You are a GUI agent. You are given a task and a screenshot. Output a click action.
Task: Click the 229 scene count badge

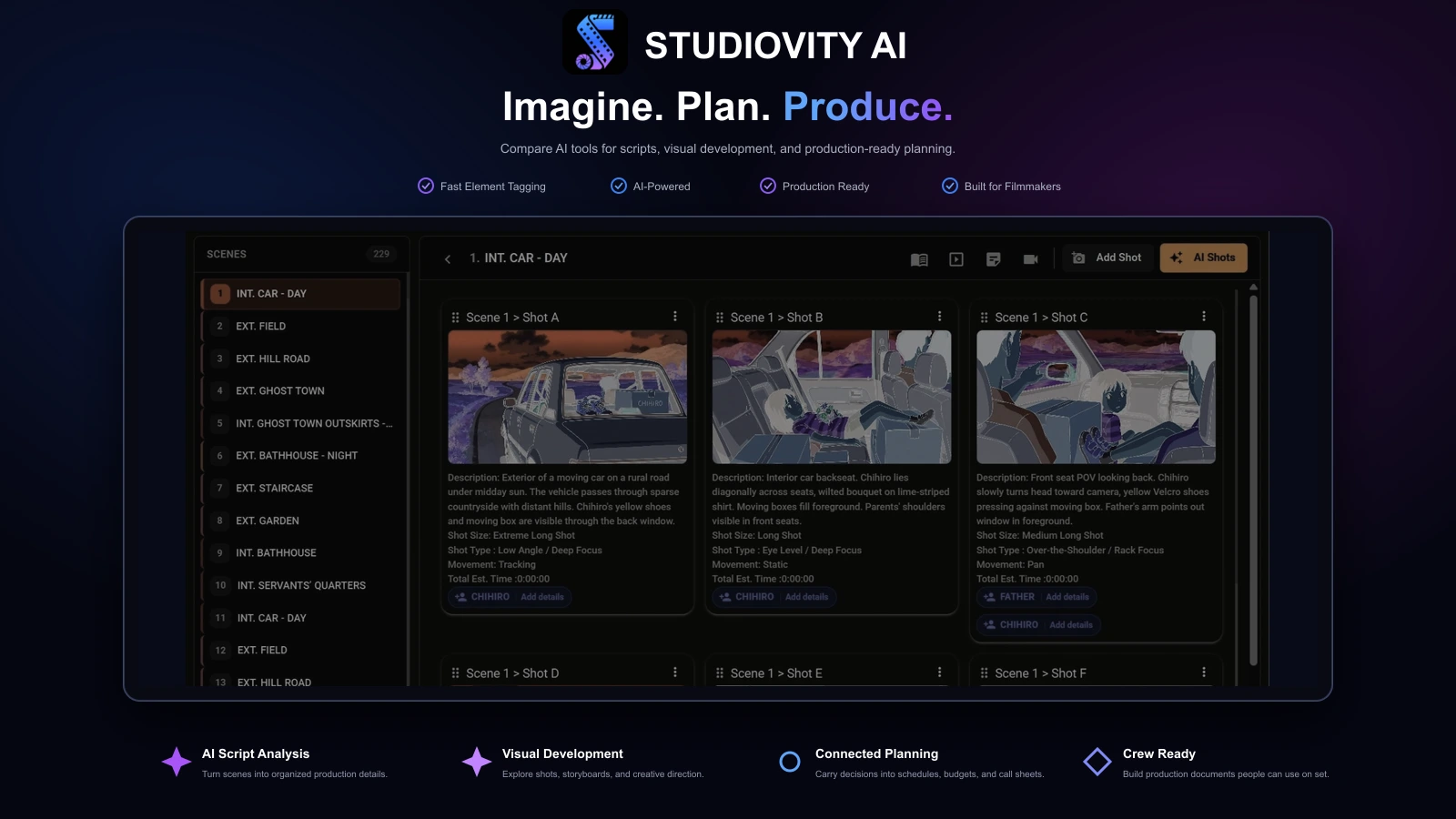381,254
